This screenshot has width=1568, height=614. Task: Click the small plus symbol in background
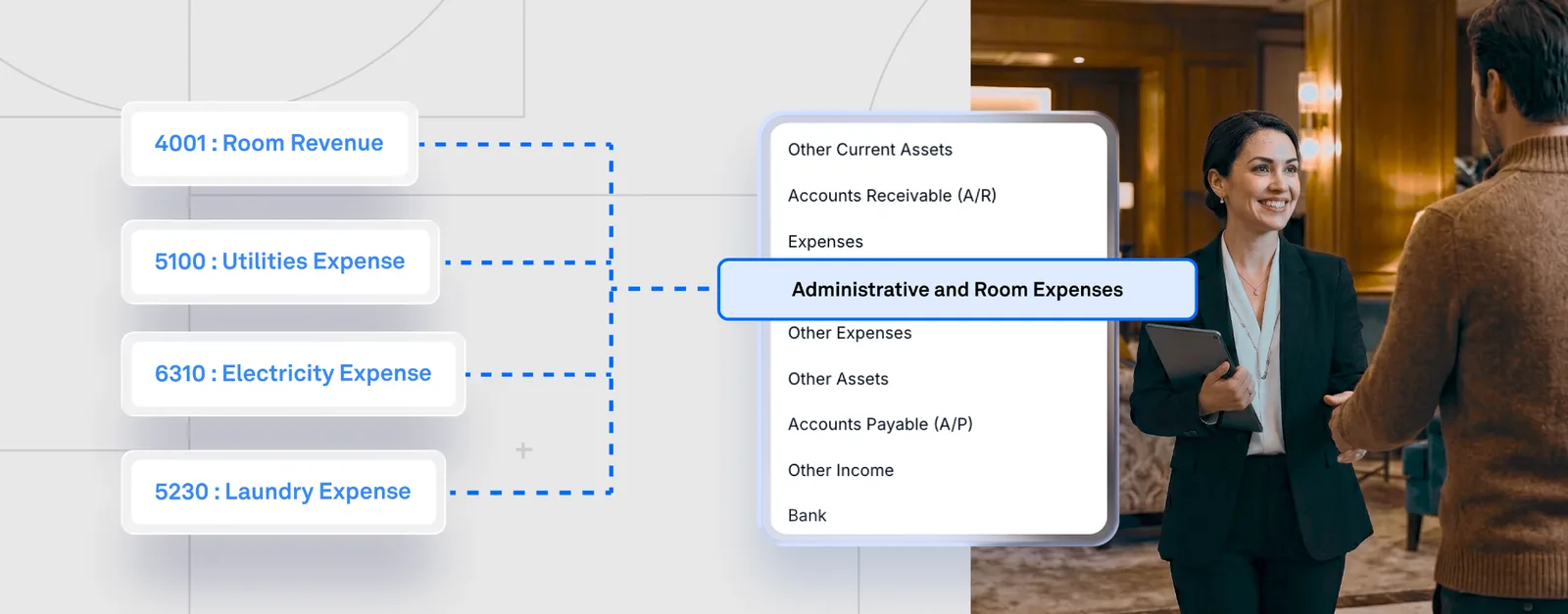524,450
